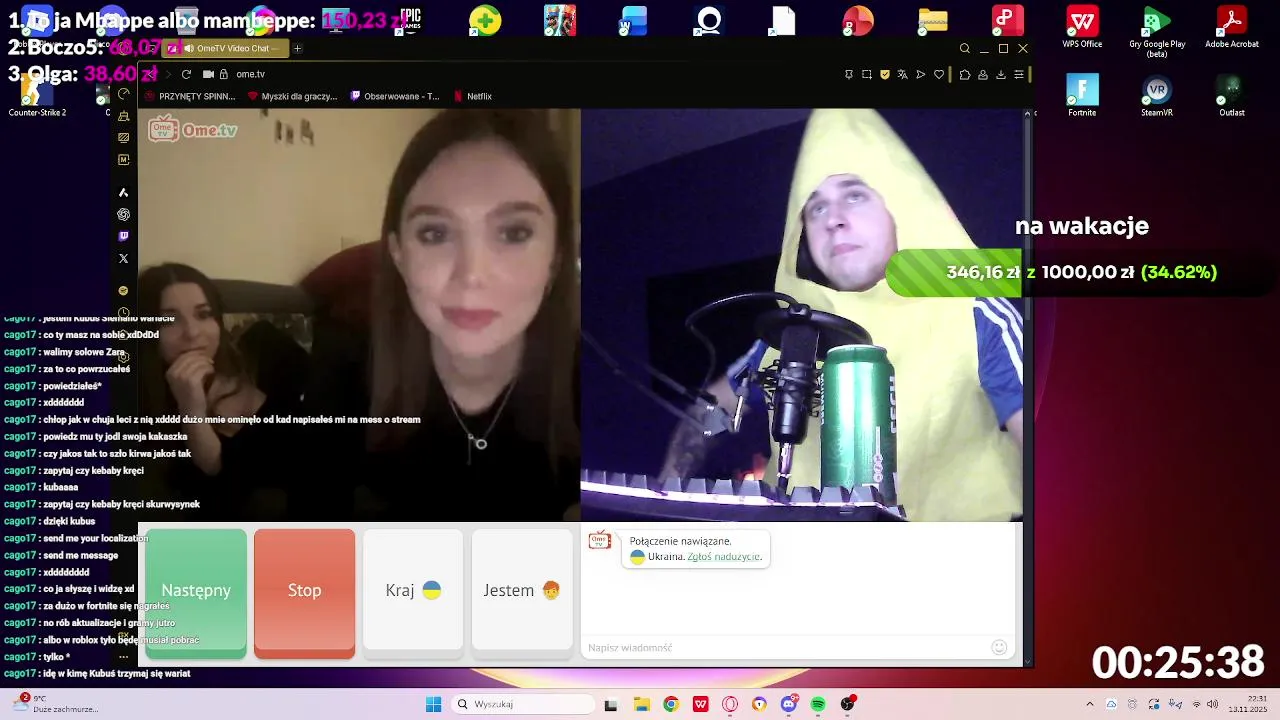The height and width of the screenshot is (720, 1280).
Task: Open the extensions cube icon
Action: 965,74
